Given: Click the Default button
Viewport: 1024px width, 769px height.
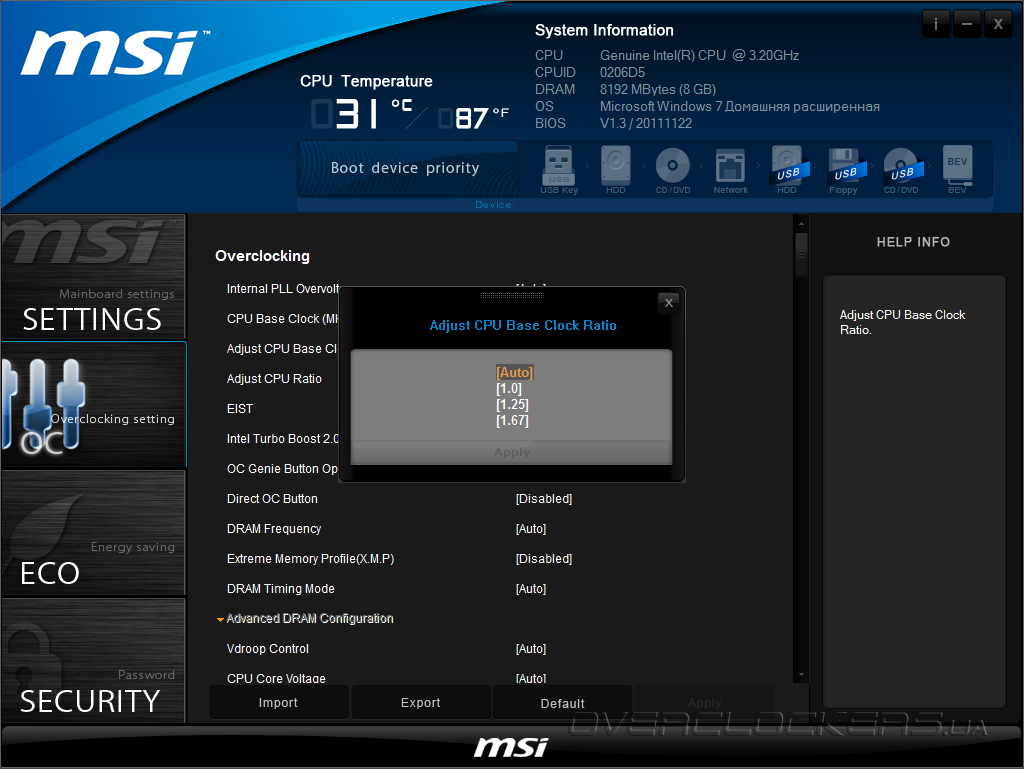Looking at the screenshot, I should 562,702.
